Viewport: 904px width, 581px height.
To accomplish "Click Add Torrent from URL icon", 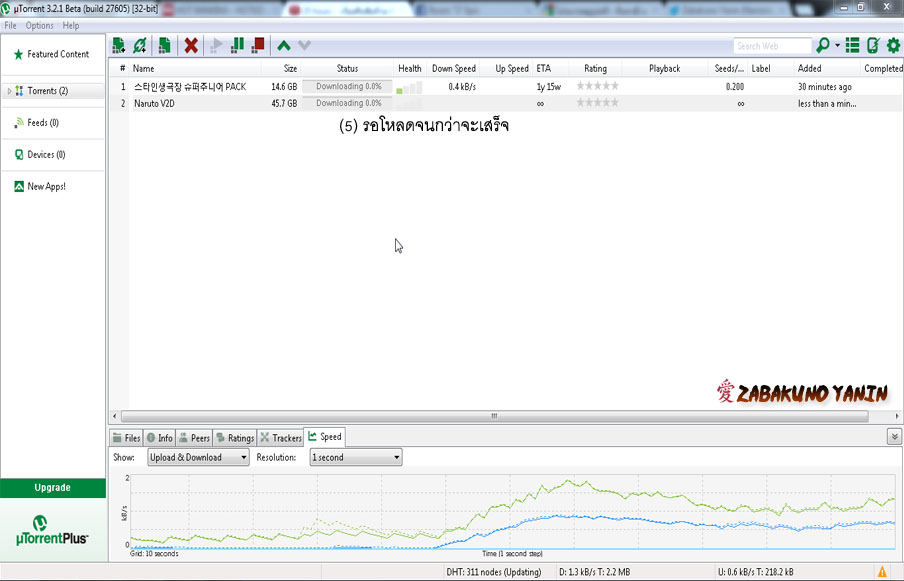I will point(140,46).
